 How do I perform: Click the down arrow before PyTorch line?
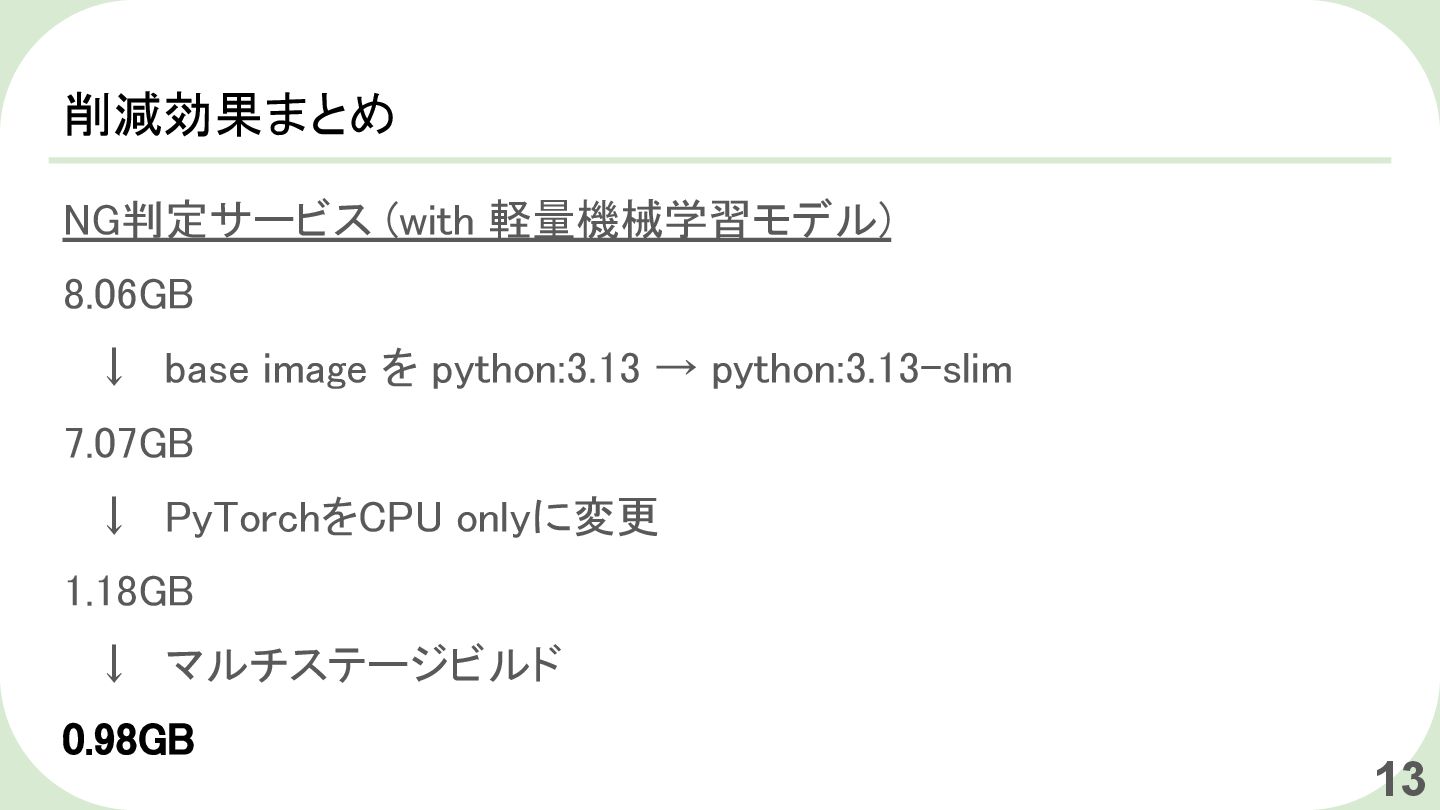click(x=114, y=517)
